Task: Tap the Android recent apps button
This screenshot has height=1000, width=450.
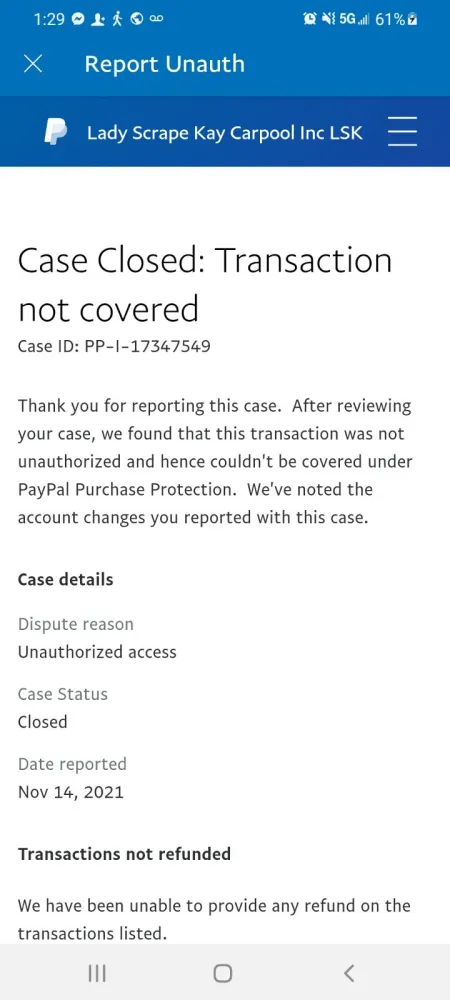Action: click(x=97, y=973)
